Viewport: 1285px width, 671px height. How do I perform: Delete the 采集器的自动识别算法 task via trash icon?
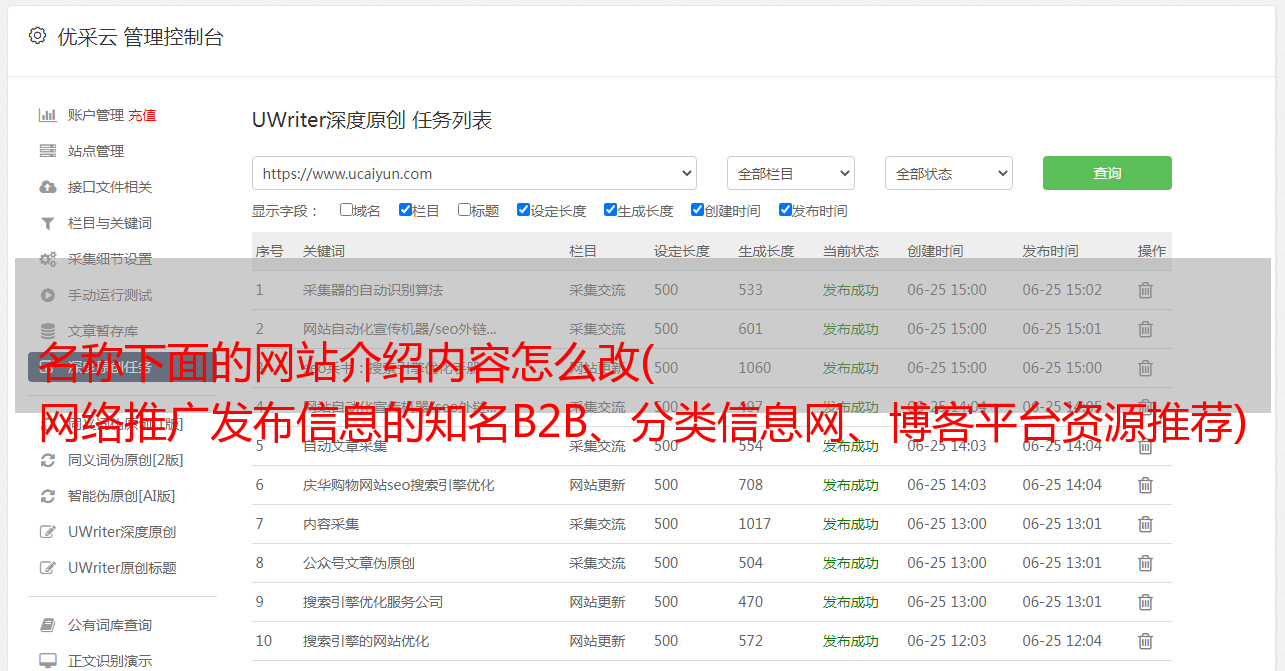point(1145,290)
